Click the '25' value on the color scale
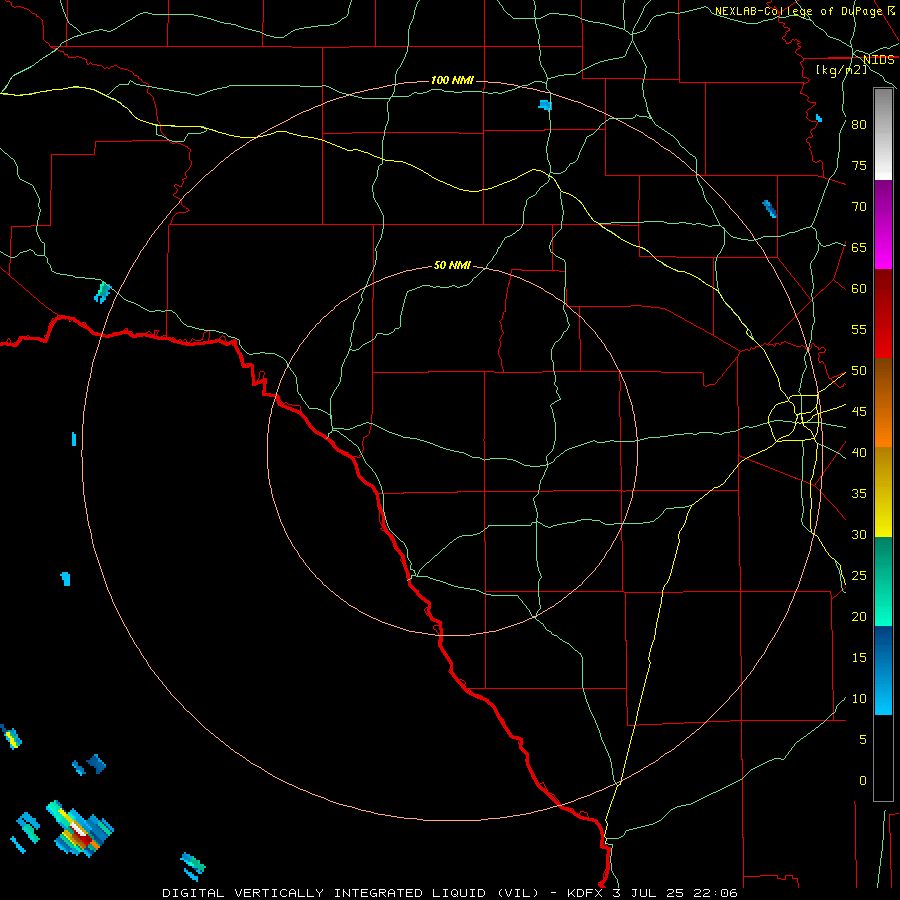The image size is (900, 900). click(x=859, y=576)
